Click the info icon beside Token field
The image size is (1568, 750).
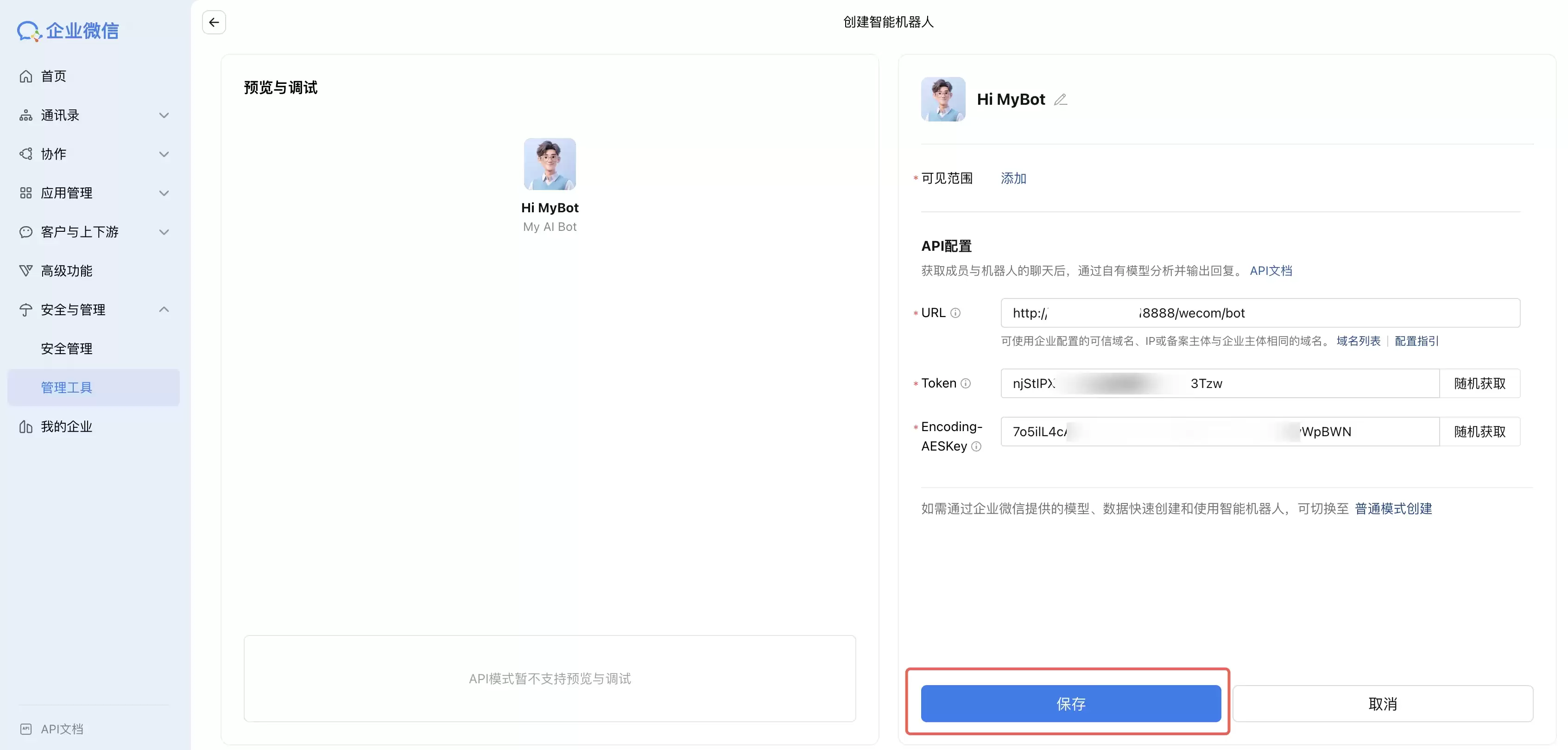tap(967, 383)
